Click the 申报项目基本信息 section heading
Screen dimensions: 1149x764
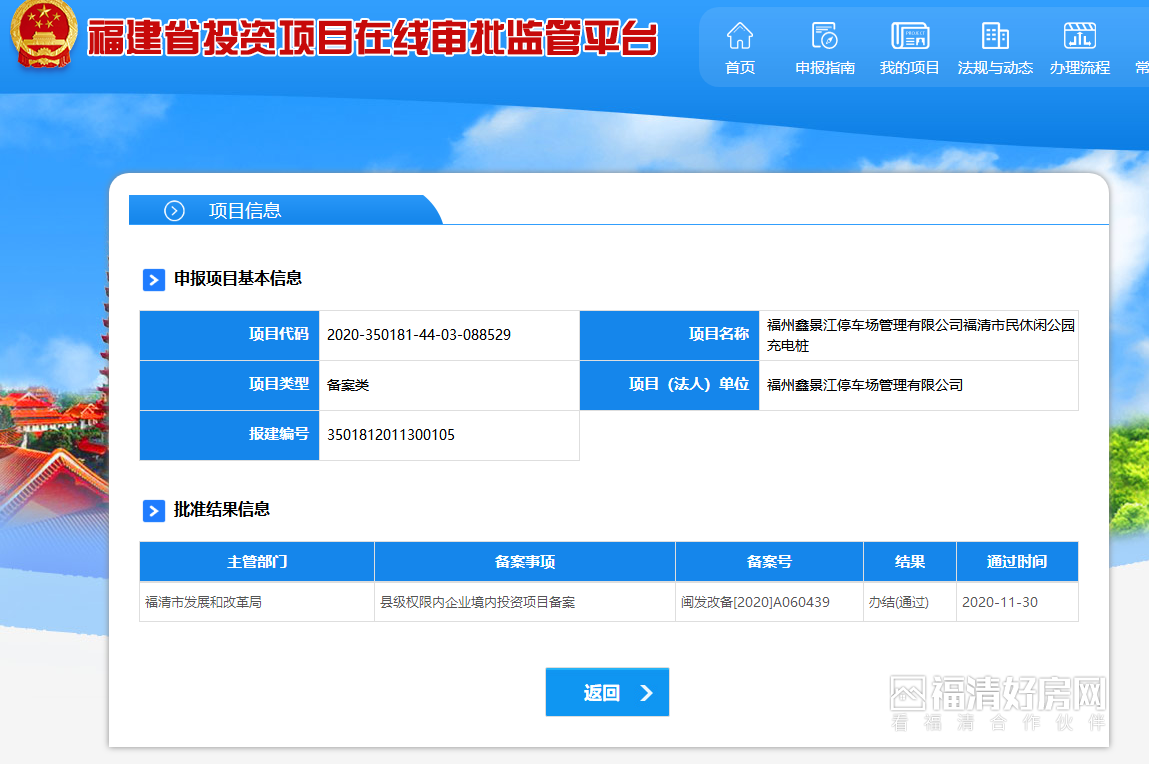tap(237, 278)
